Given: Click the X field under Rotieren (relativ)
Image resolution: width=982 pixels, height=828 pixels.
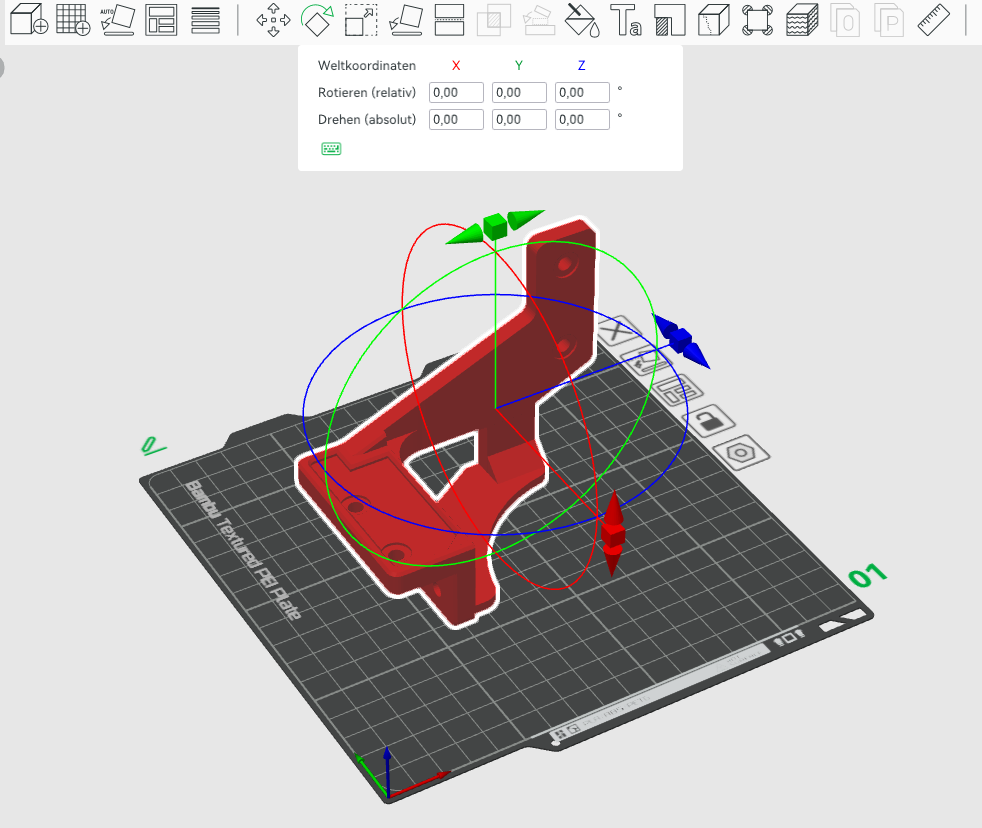Looking at the screenshot, I should [456, 92].
